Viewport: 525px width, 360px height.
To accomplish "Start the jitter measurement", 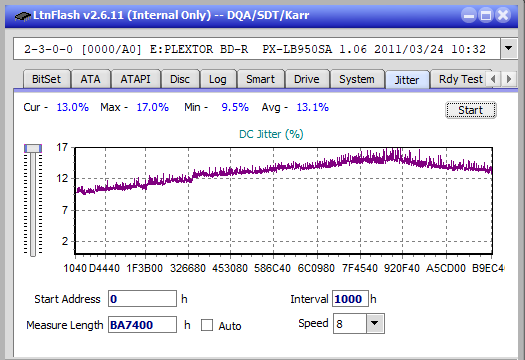I will (470, 110).
